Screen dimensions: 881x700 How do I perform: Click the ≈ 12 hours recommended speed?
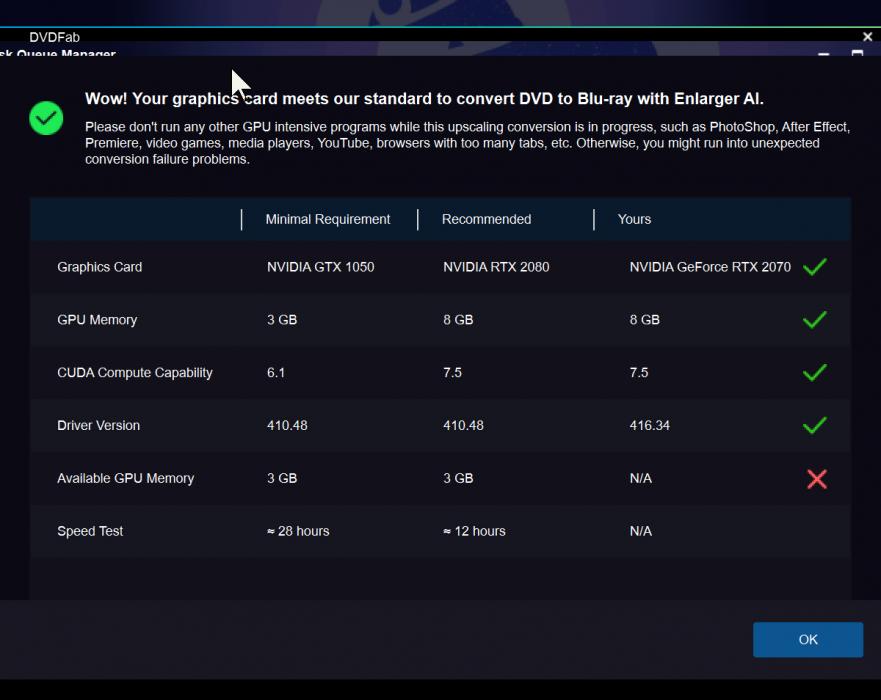coord(474,531)
